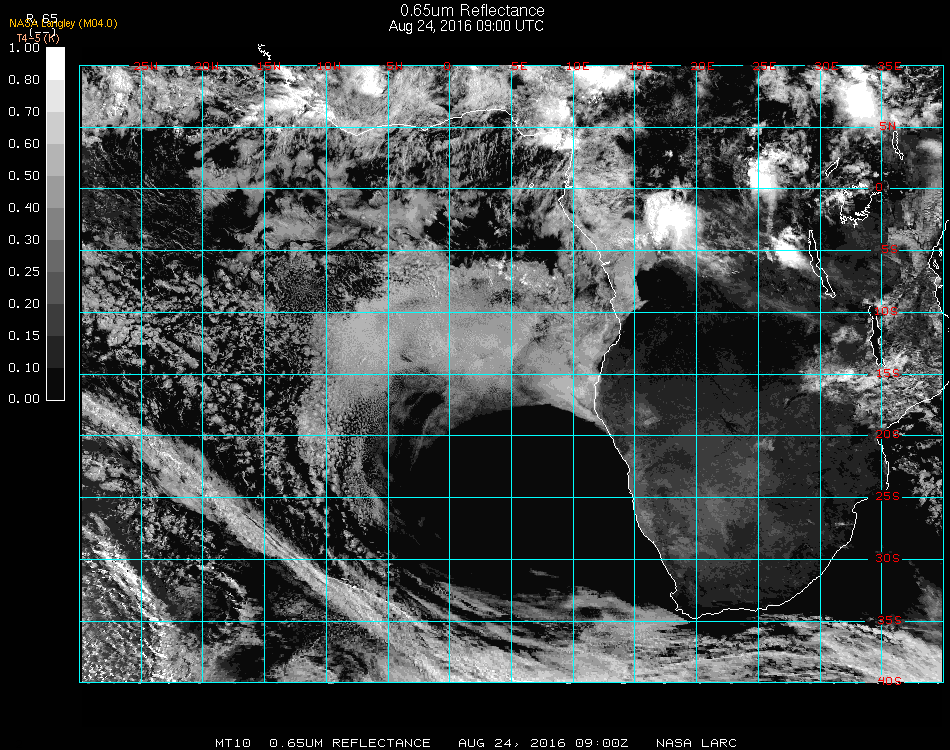Select the 0.80 colorbar scale value
Image resolution: width=950 pixels, height=750 pixels.
[24, 80]
